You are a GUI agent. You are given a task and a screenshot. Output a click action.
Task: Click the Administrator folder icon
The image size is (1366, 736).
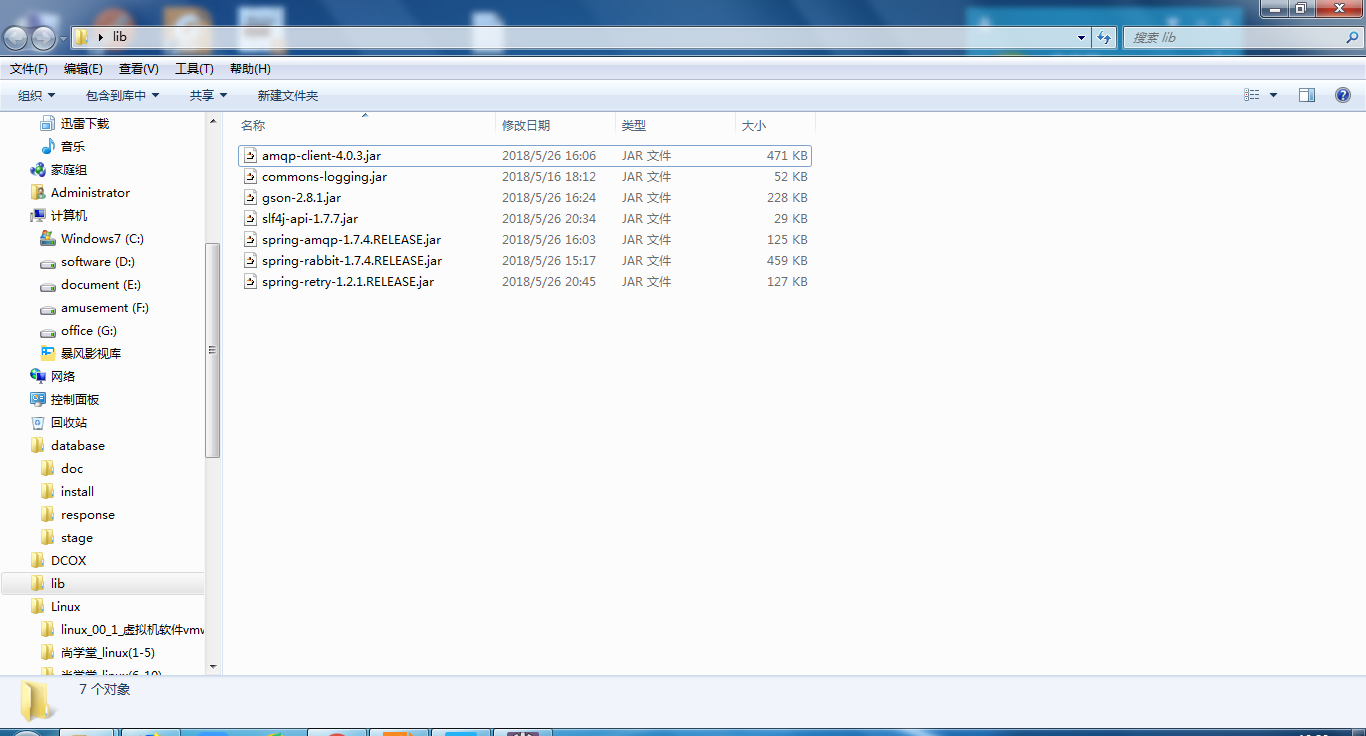pyautogui.click(x=38, y=192)
